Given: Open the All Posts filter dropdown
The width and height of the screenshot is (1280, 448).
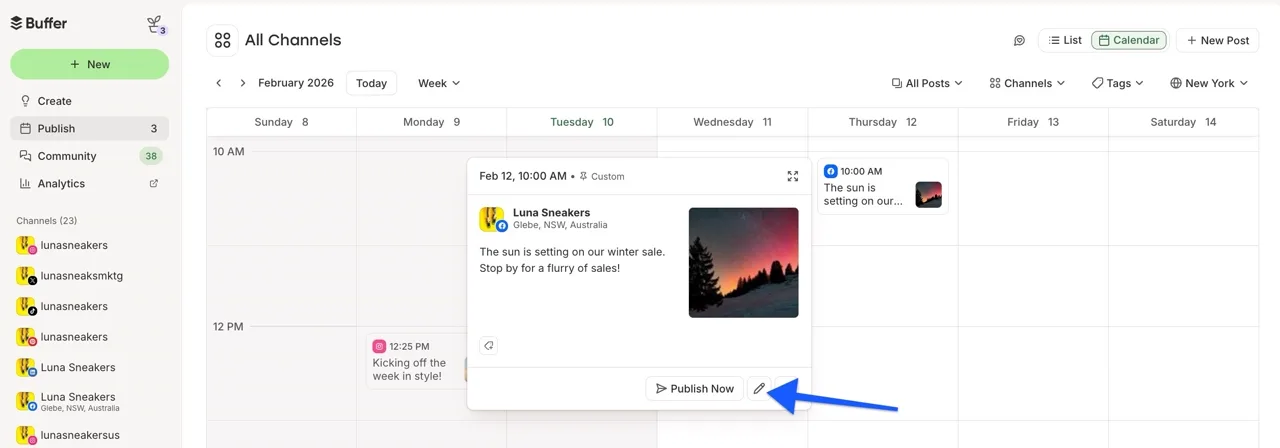Looking at the screenshot, I should [x=927, y=83].
